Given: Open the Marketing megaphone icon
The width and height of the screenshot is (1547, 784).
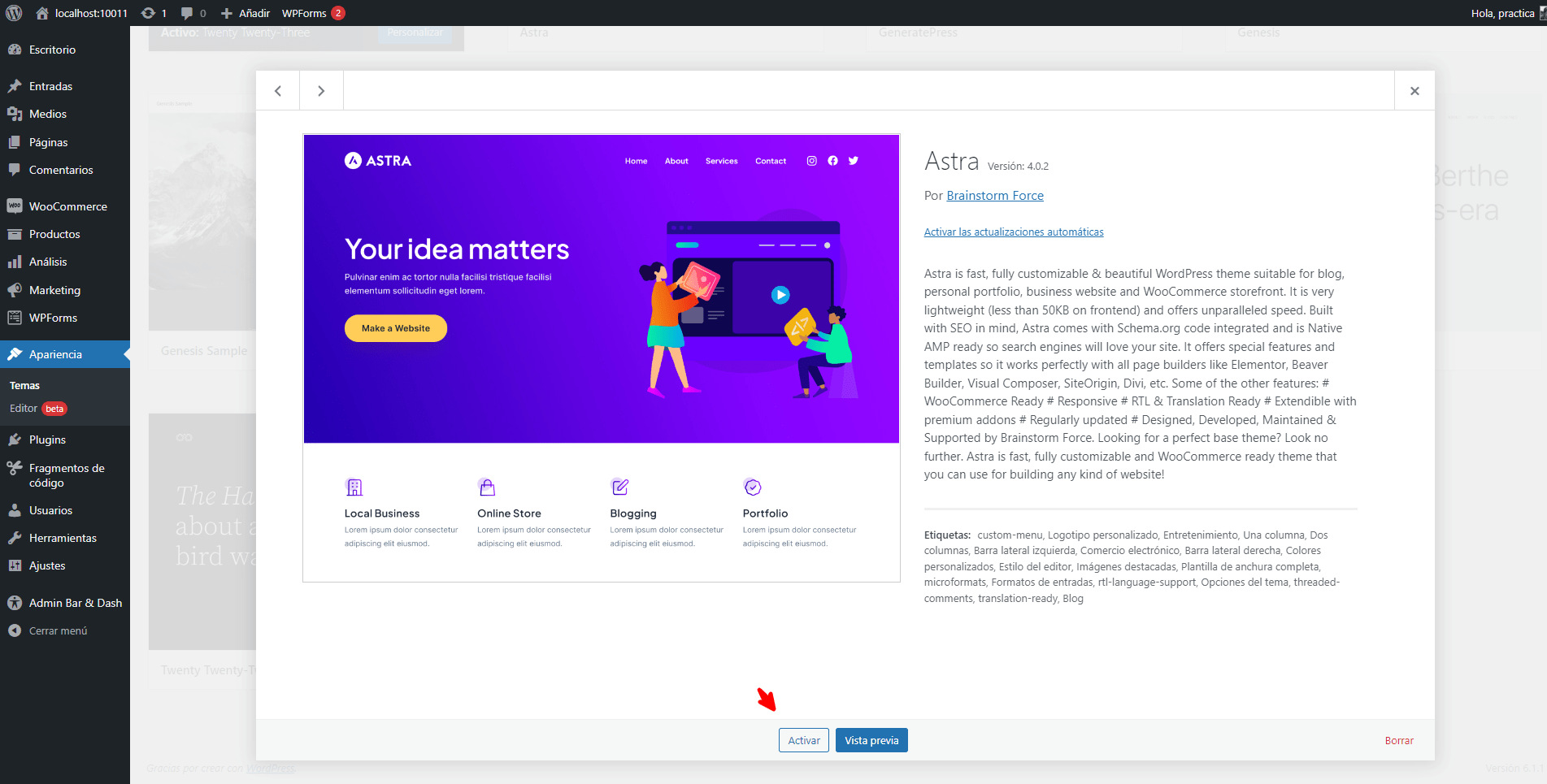Looking at the screenshot, I should [15, 290].
